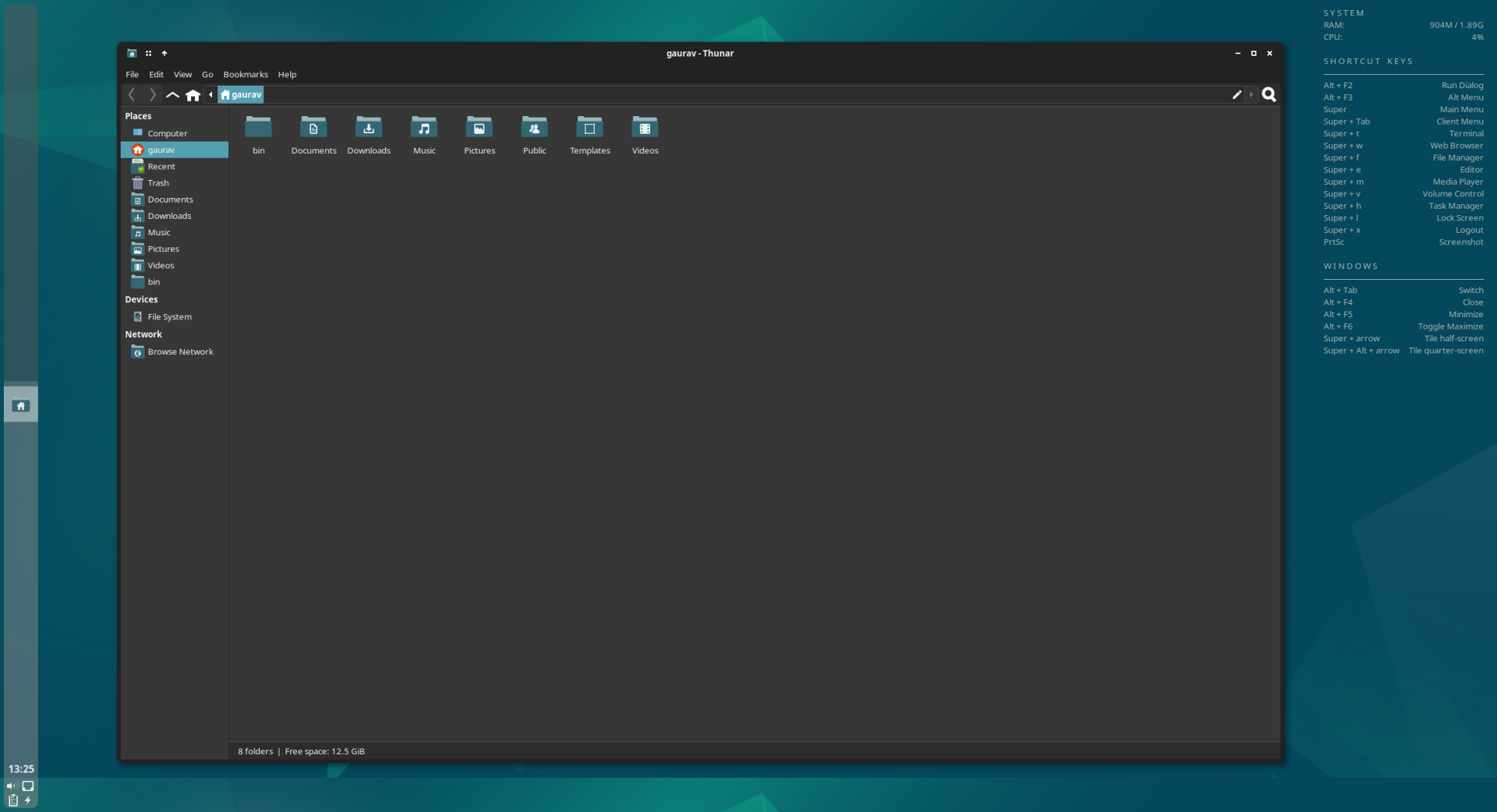This screenshot has width=1497, height=812.
Task: Open bin bookmark in the sidebar
Action: 175,281
